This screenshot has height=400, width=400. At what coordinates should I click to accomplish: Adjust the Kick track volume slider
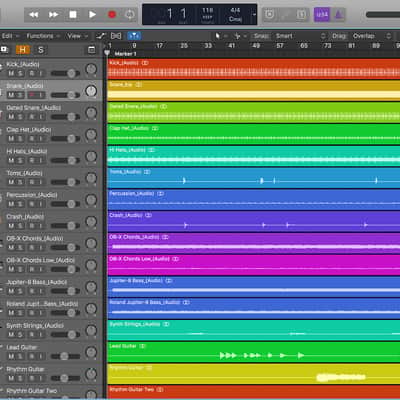coord(65,73)
